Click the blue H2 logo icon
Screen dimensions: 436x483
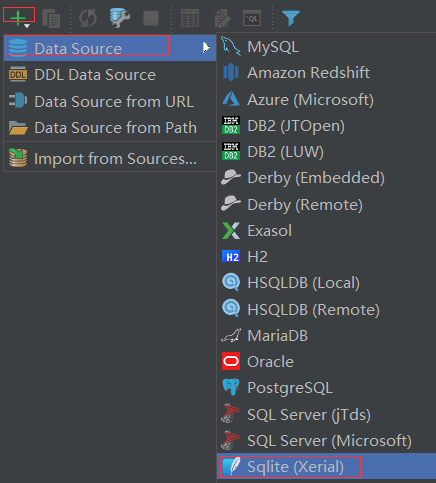coord(231,257)
